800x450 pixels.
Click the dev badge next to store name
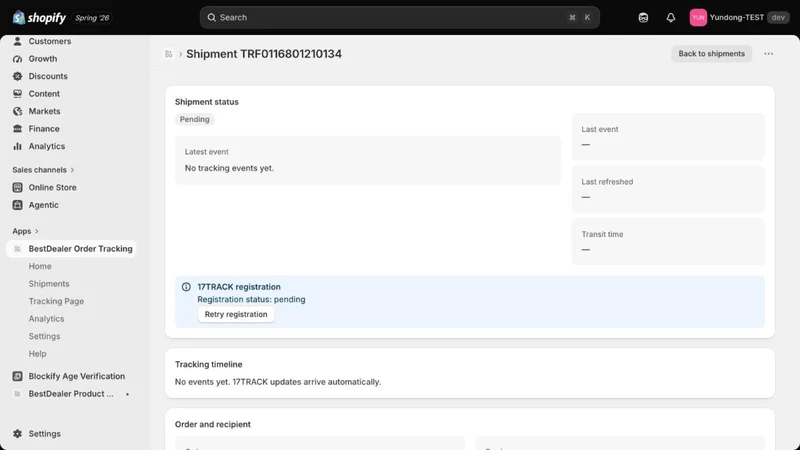point(778,17)
